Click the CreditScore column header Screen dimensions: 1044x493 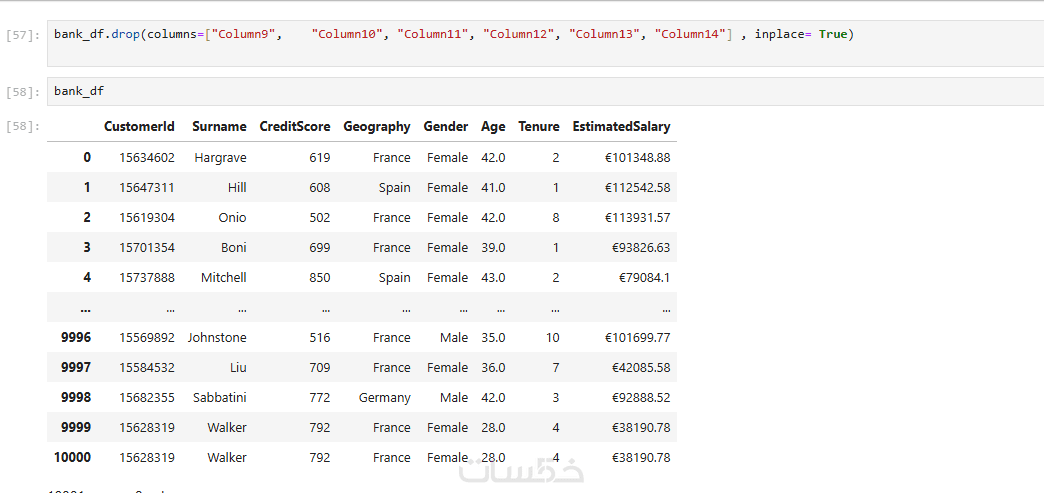pyautogui.click(x=294, y=127)
